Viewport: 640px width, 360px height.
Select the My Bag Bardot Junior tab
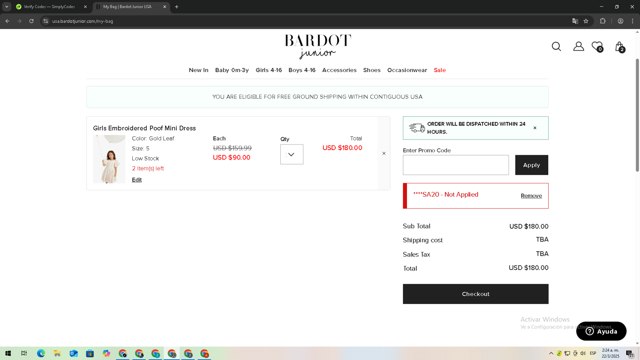[127, 7]
